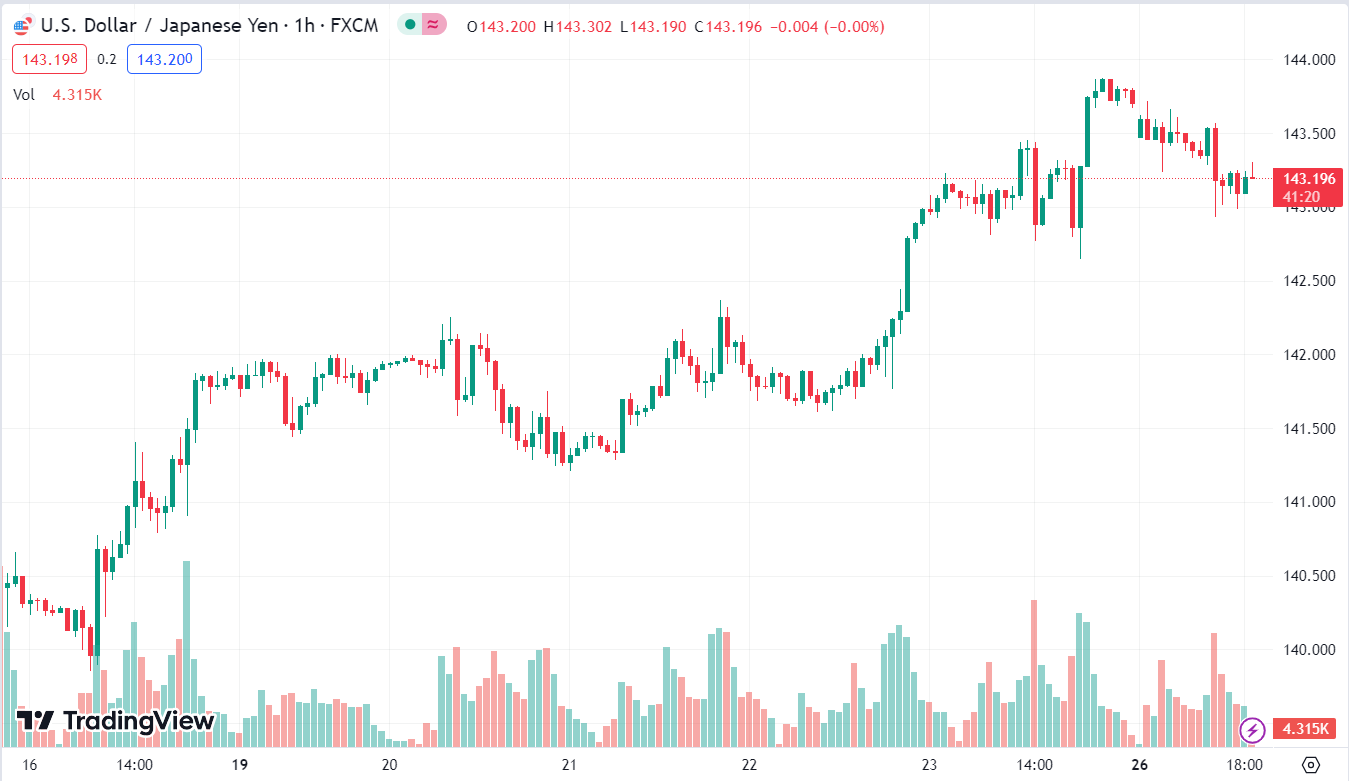Click the date 23 on the time axis

929,765
